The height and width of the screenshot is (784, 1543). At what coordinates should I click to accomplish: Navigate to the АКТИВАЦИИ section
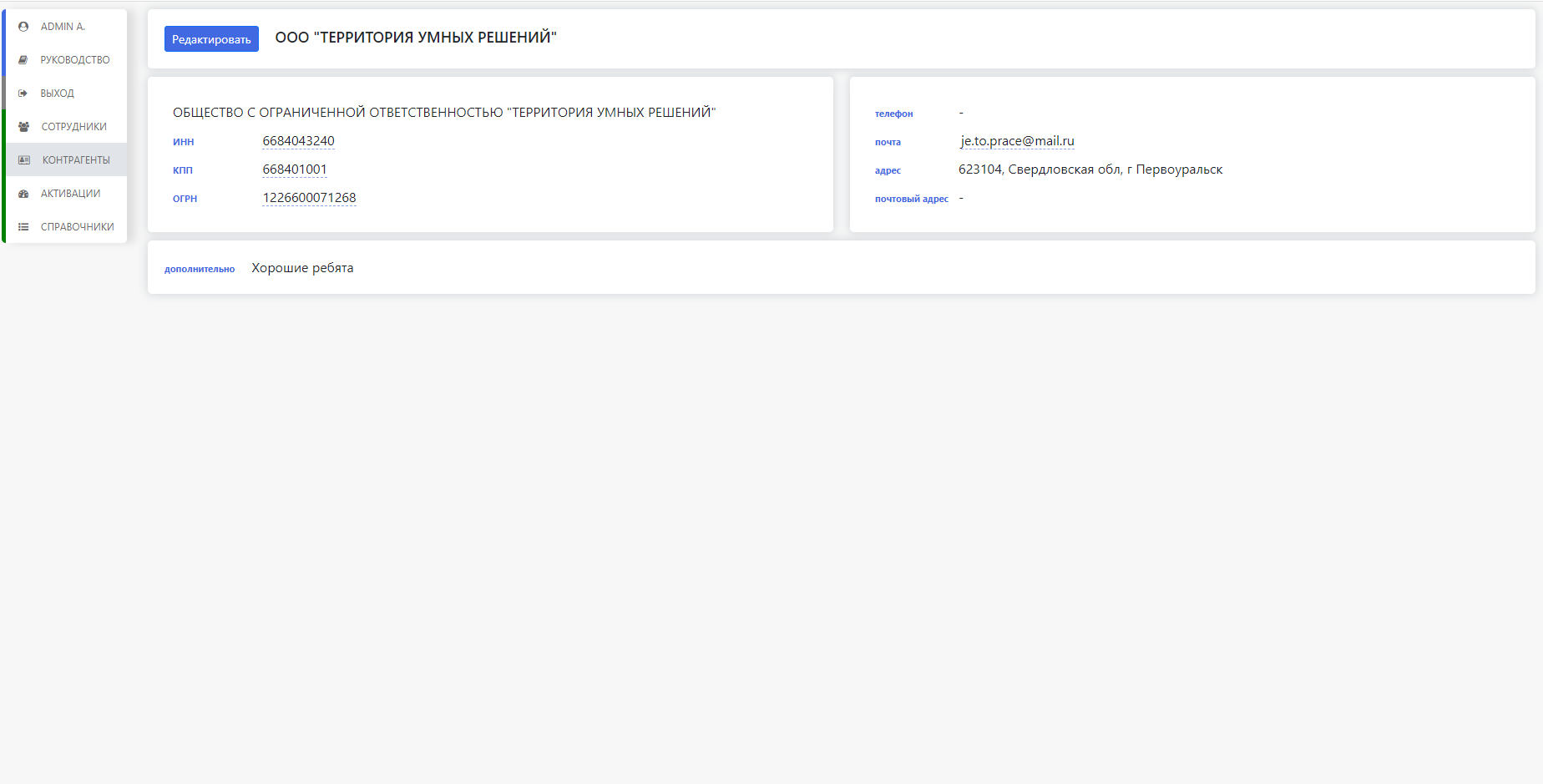coord(66,194)
